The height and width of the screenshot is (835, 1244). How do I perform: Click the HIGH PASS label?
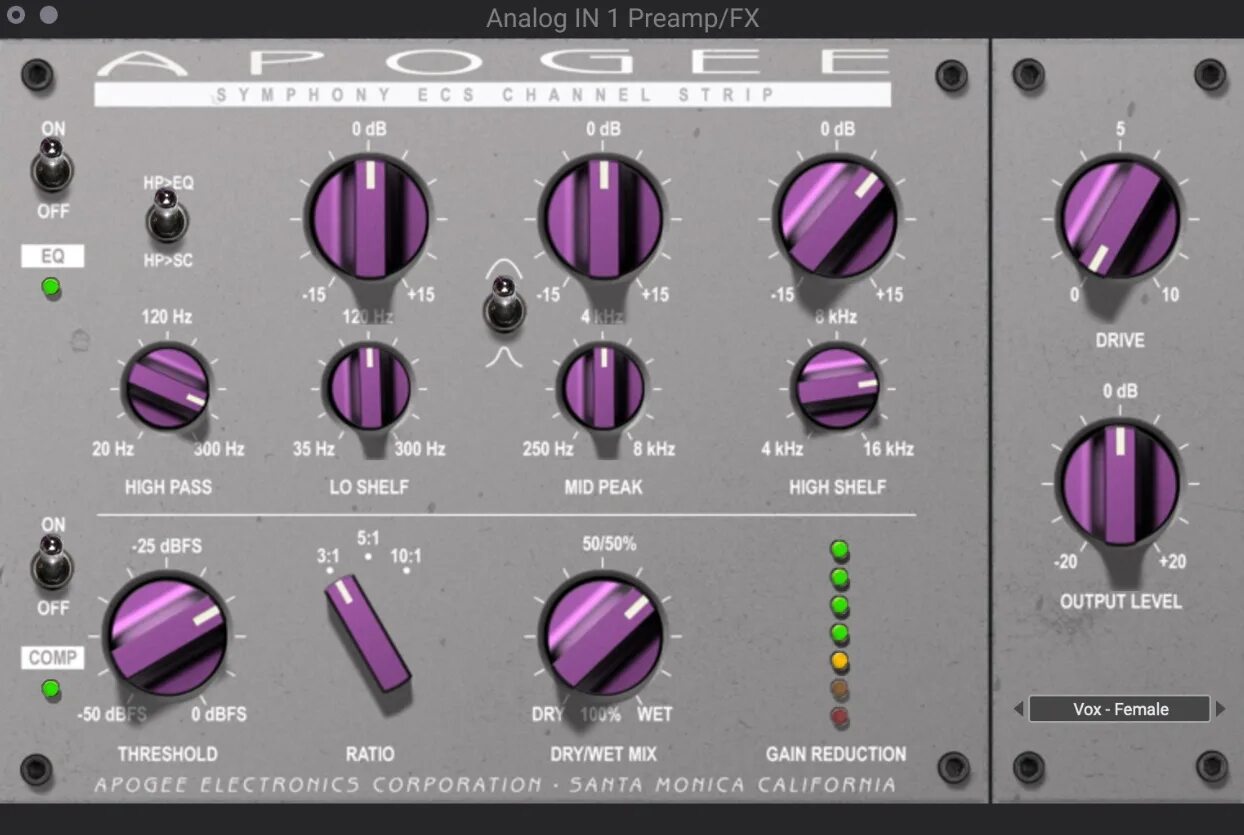pyautogui.click(x=168, y=487)
